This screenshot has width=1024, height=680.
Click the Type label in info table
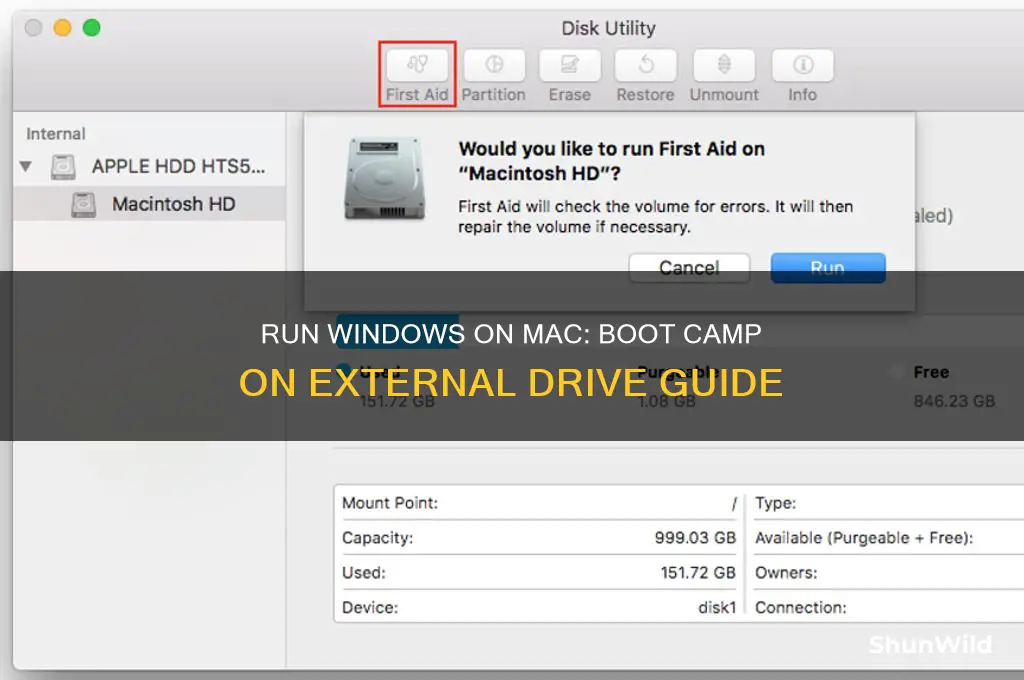[775, 503]
